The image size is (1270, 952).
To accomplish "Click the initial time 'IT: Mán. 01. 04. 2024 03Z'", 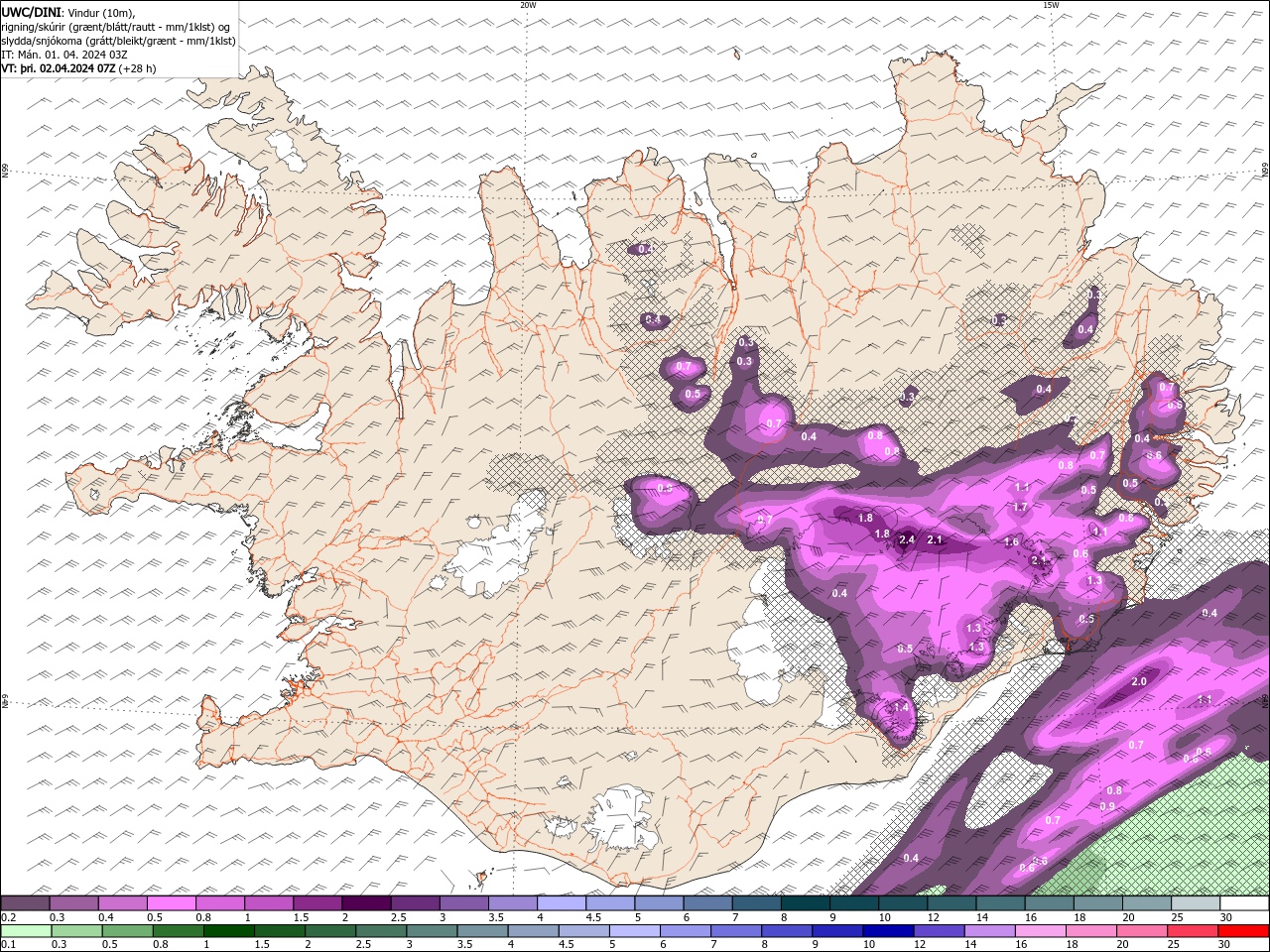I will 64,55.
